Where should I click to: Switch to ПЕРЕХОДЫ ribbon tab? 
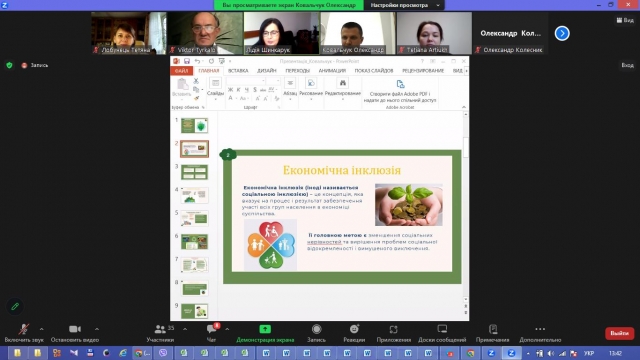[298, 71]
